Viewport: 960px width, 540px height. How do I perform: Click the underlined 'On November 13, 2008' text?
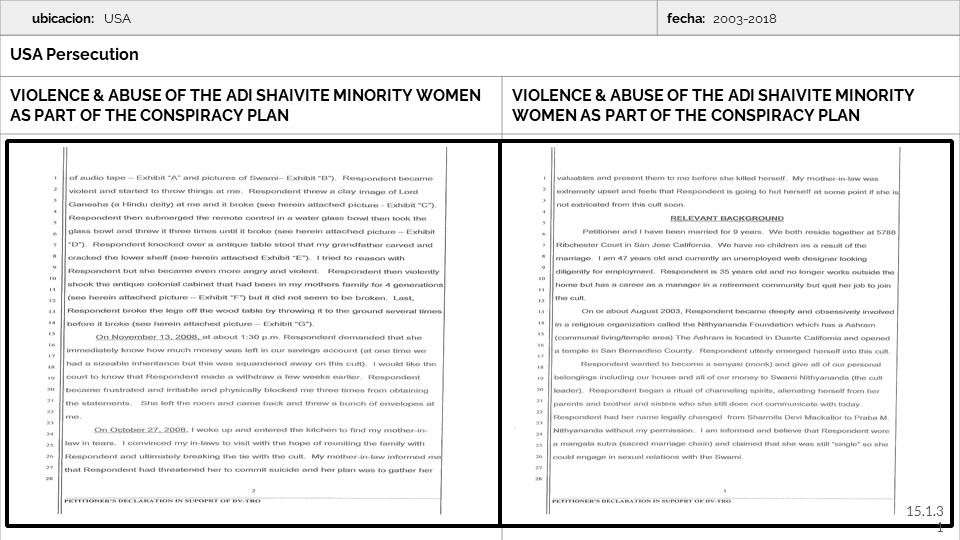[139, 337]
